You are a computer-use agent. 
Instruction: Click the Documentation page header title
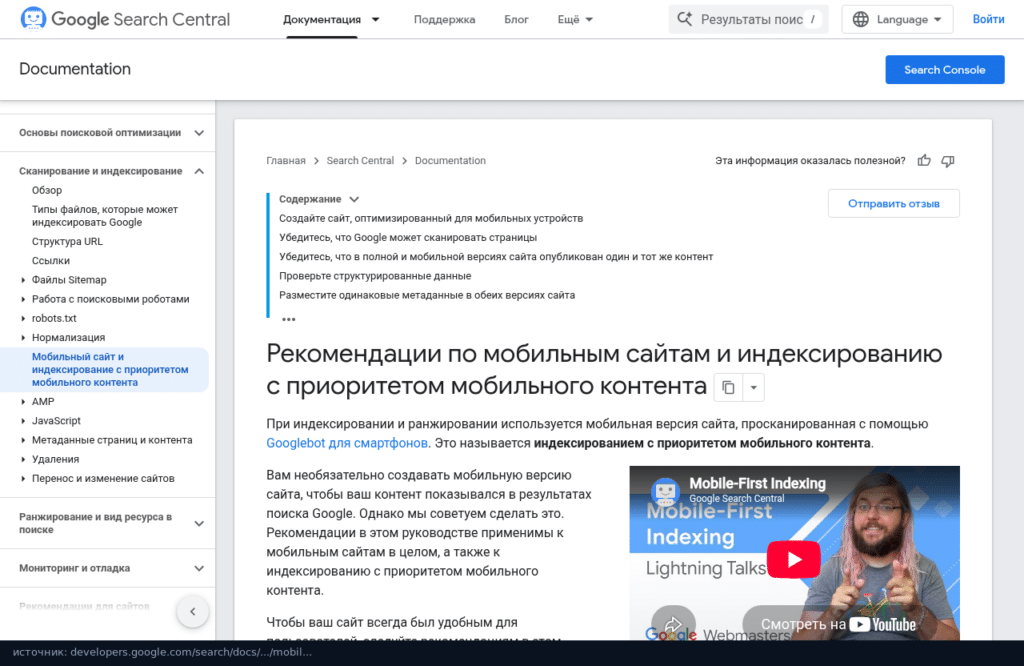click(x=75, y=69)
